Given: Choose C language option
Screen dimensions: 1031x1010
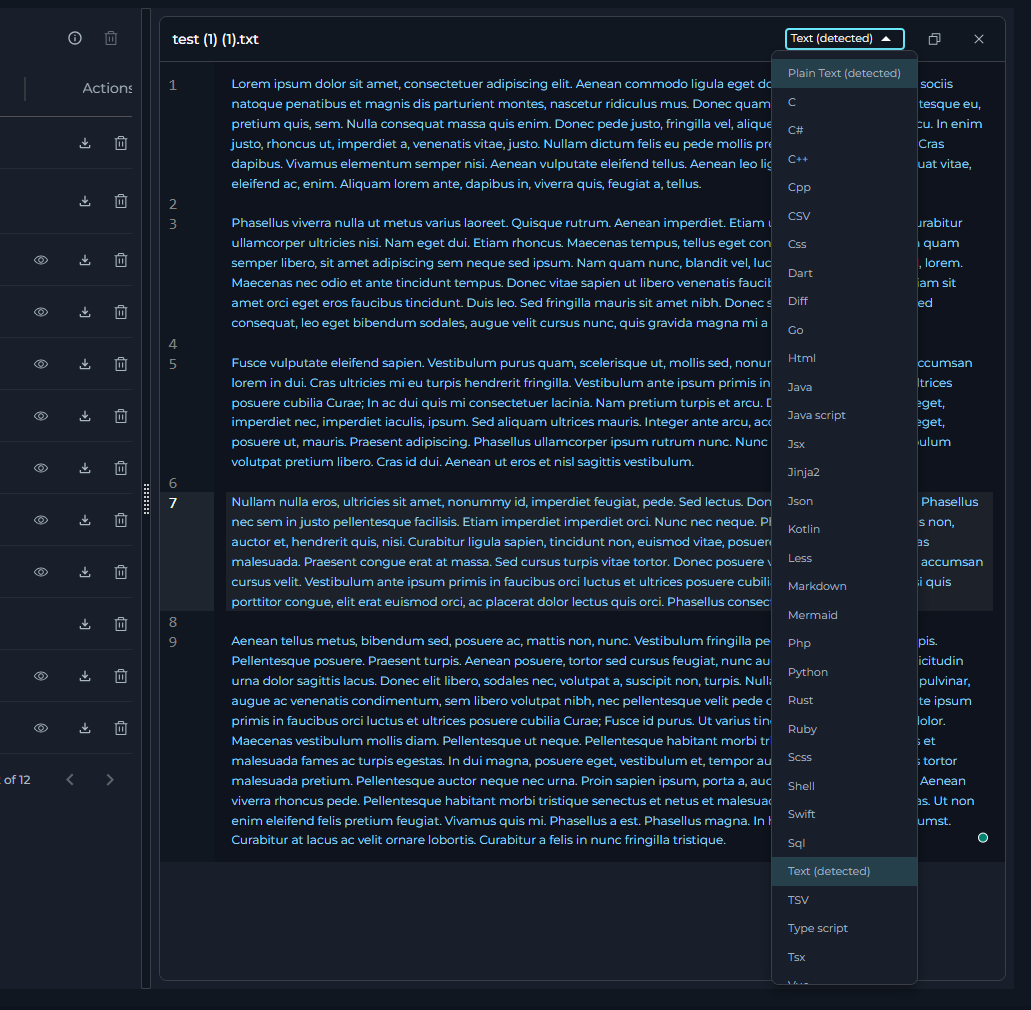Looking at the screenshot, I should coord(844,102).
